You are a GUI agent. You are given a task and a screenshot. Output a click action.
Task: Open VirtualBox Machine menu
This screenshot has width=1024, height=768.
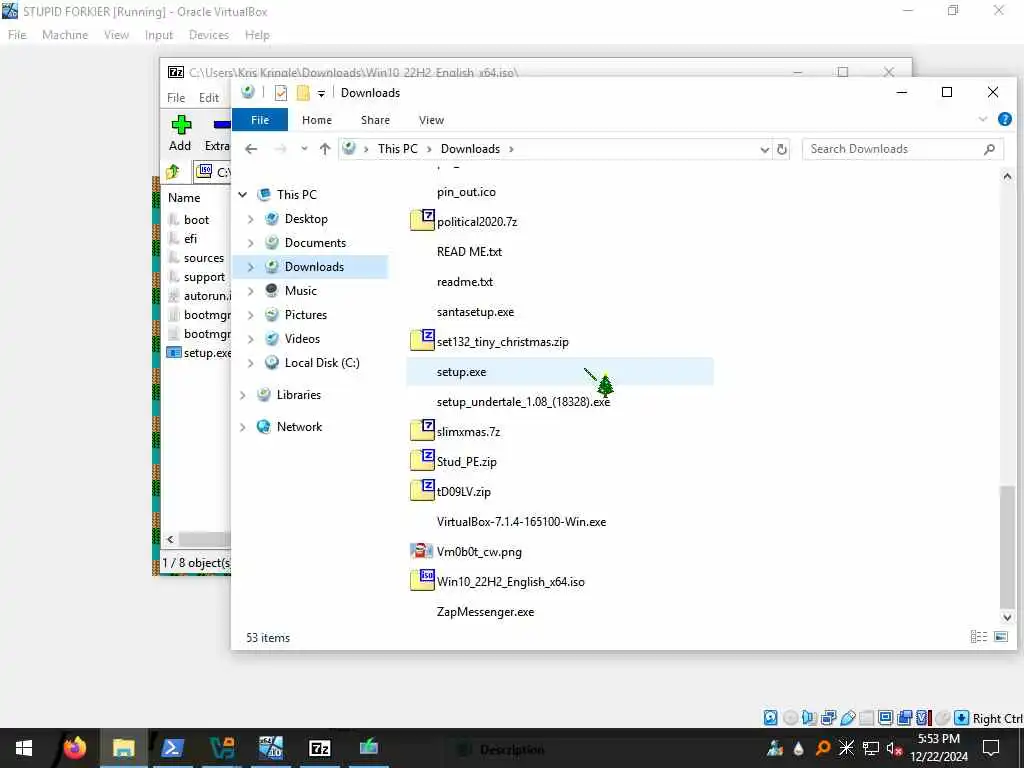coord(65,35)
